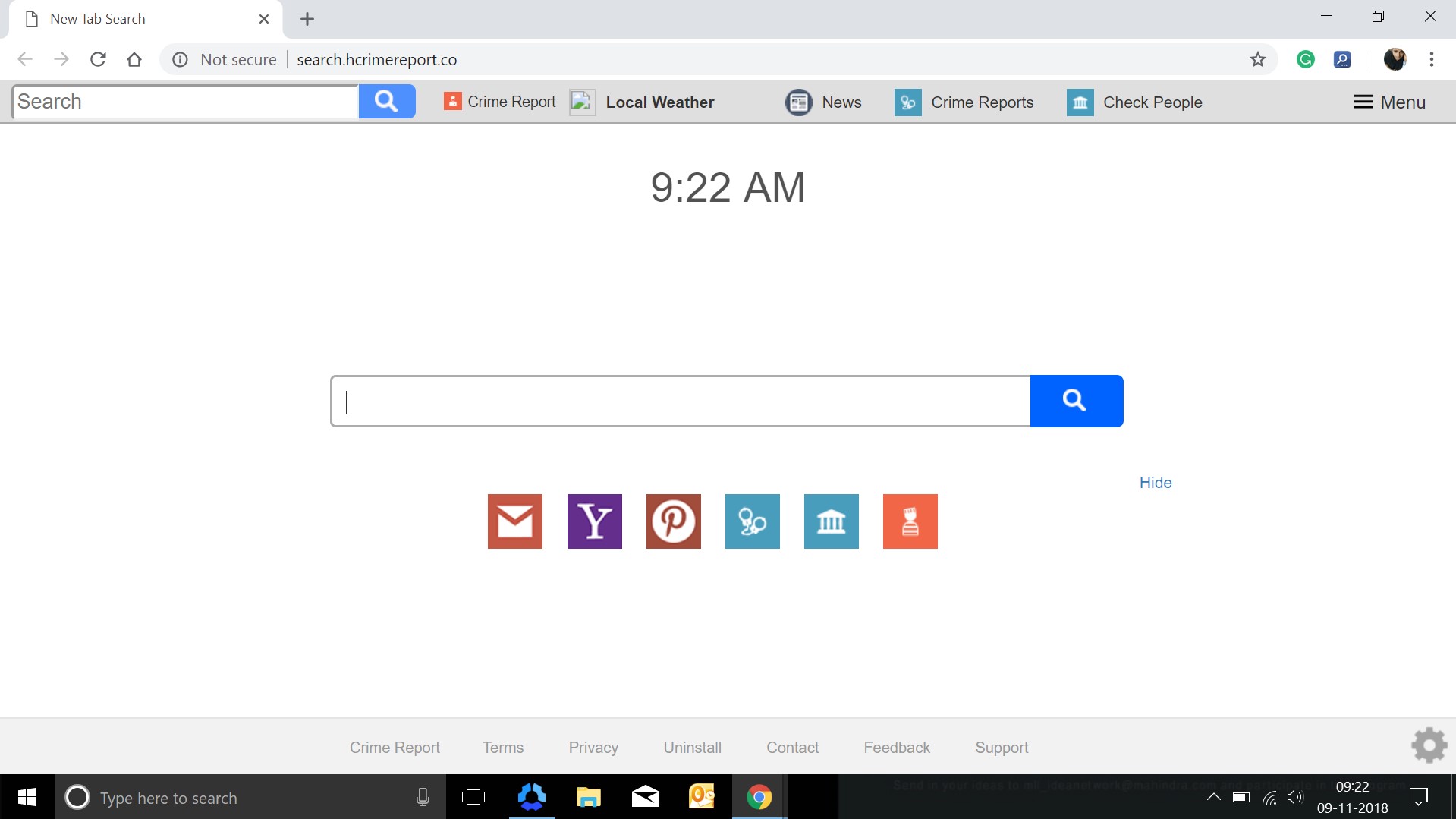
Task: Select the Crime Reports binoculars icon in toolbar
Action: (907, 102)
